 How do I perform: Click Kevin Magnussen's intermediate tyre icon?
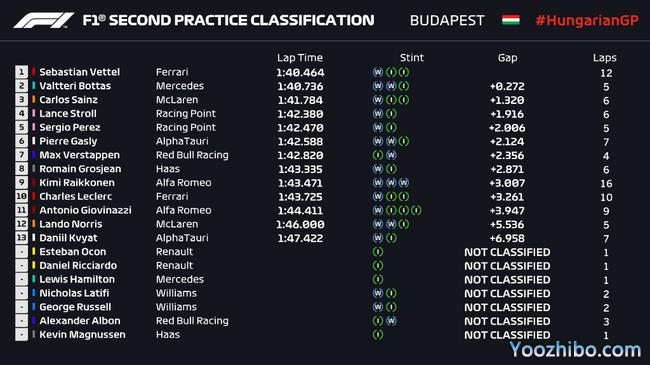pos(378,334)
